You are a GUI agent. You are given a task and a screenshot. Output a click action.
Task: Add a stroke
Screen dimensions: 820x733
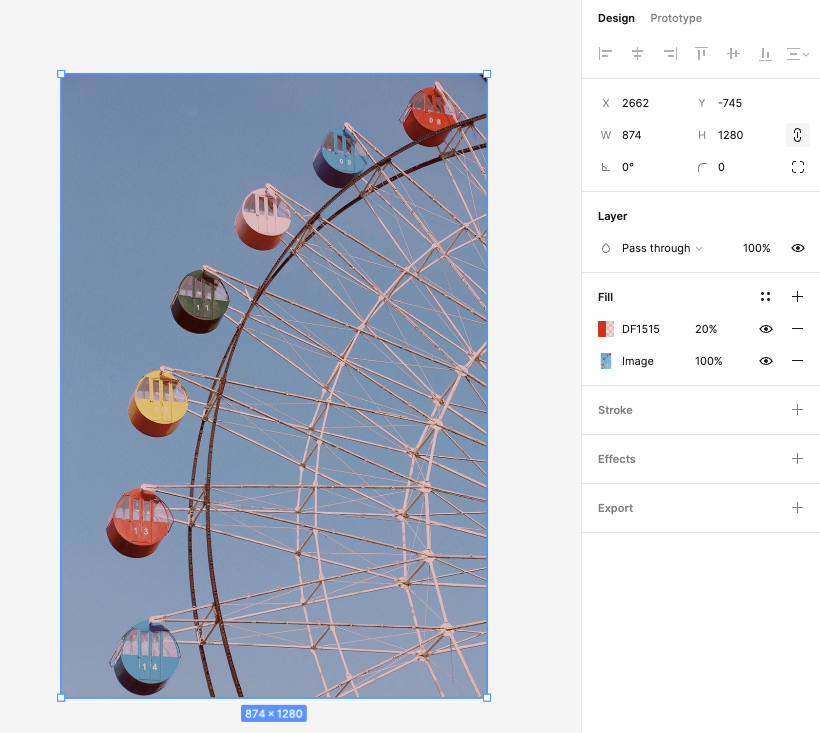coord(798,409)
